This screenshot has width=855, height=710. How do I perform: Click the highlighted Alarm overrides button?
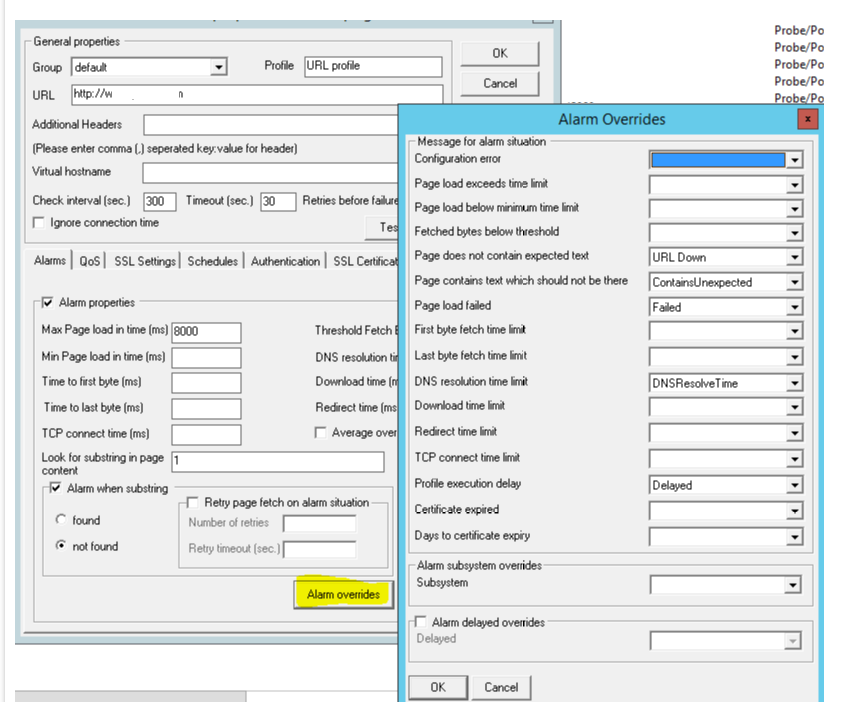pos(343,594)
